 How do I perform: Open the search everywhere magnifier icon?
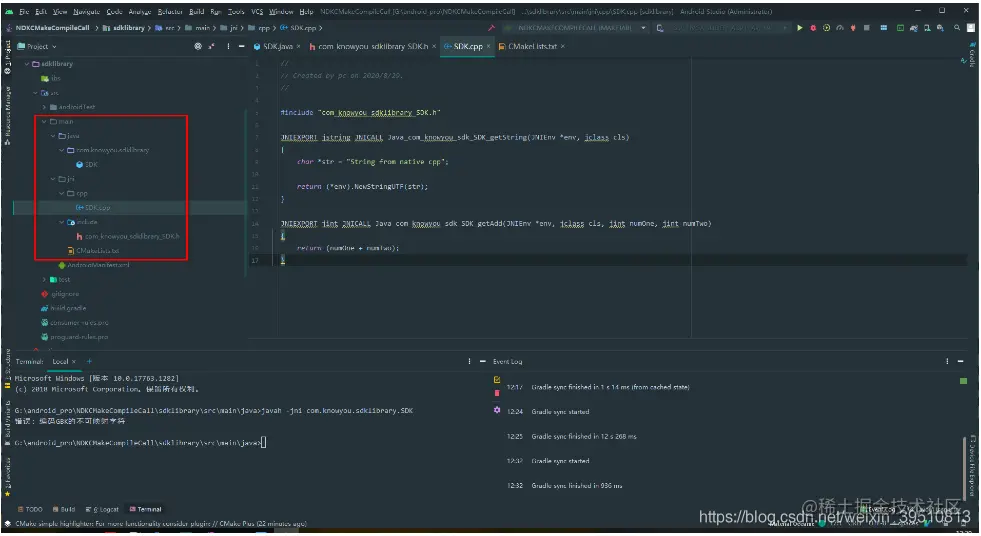(957, 28)
